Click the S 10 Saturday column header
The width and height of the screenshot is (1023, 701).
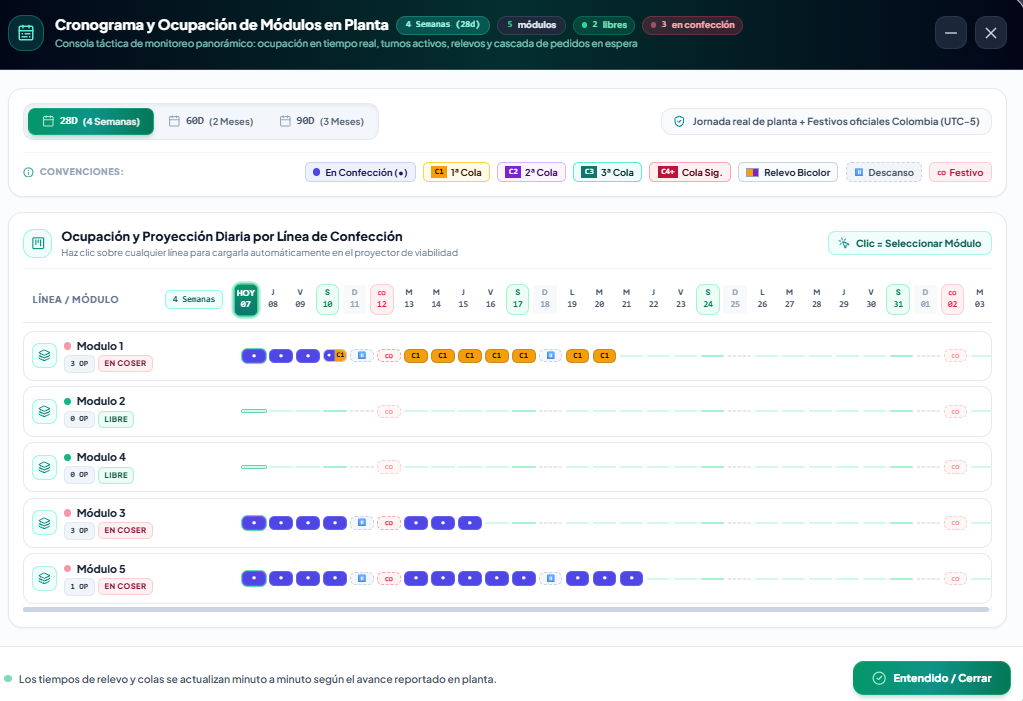(x=328, y=299)
